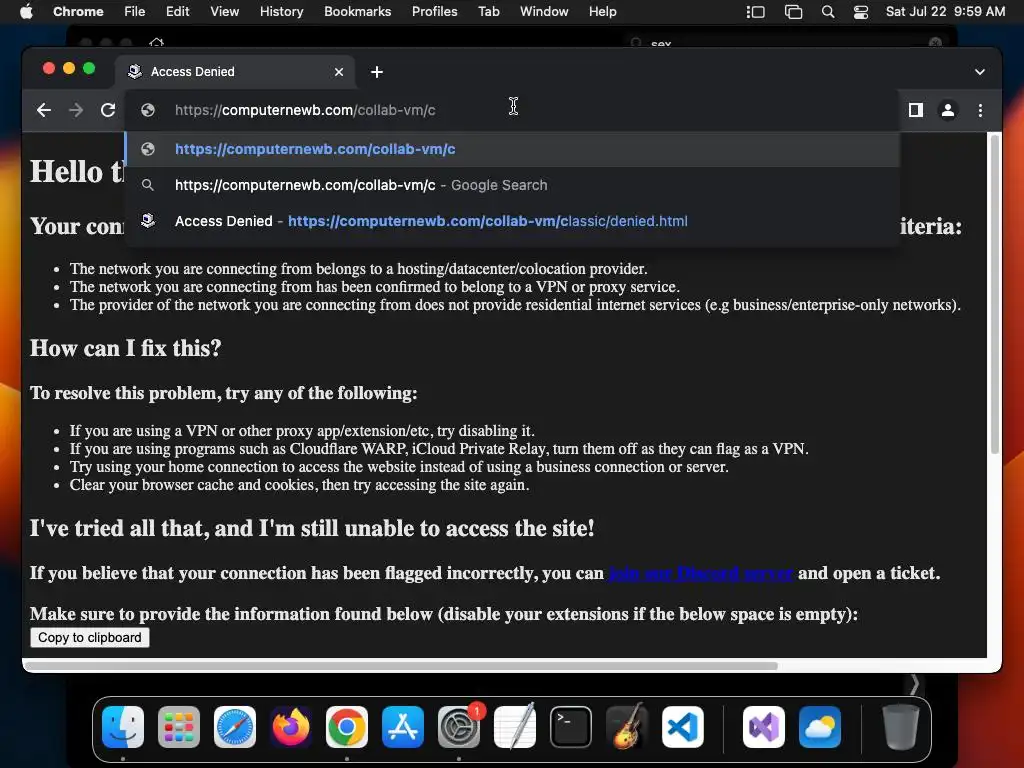Open the Profiles menu
This screenshot has width=1024, height=768.
(x=434, y=12)
